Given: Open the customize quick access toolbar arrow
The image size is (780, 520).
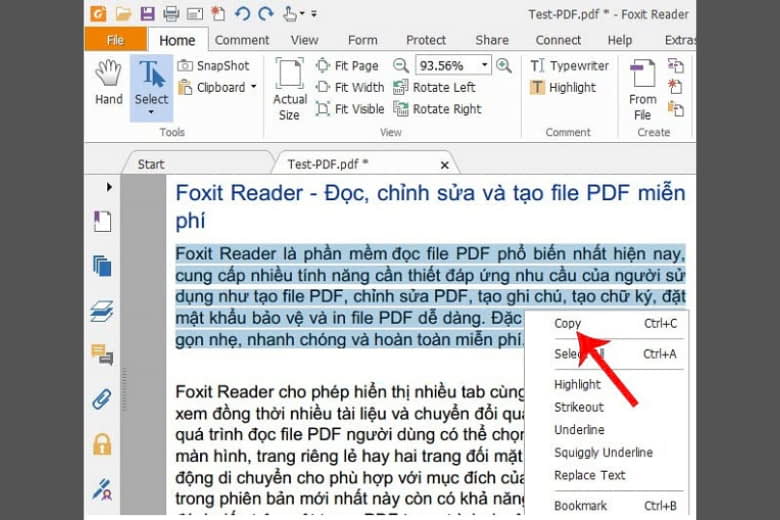Looking at the screenshot, I should [x=314, y=14].
